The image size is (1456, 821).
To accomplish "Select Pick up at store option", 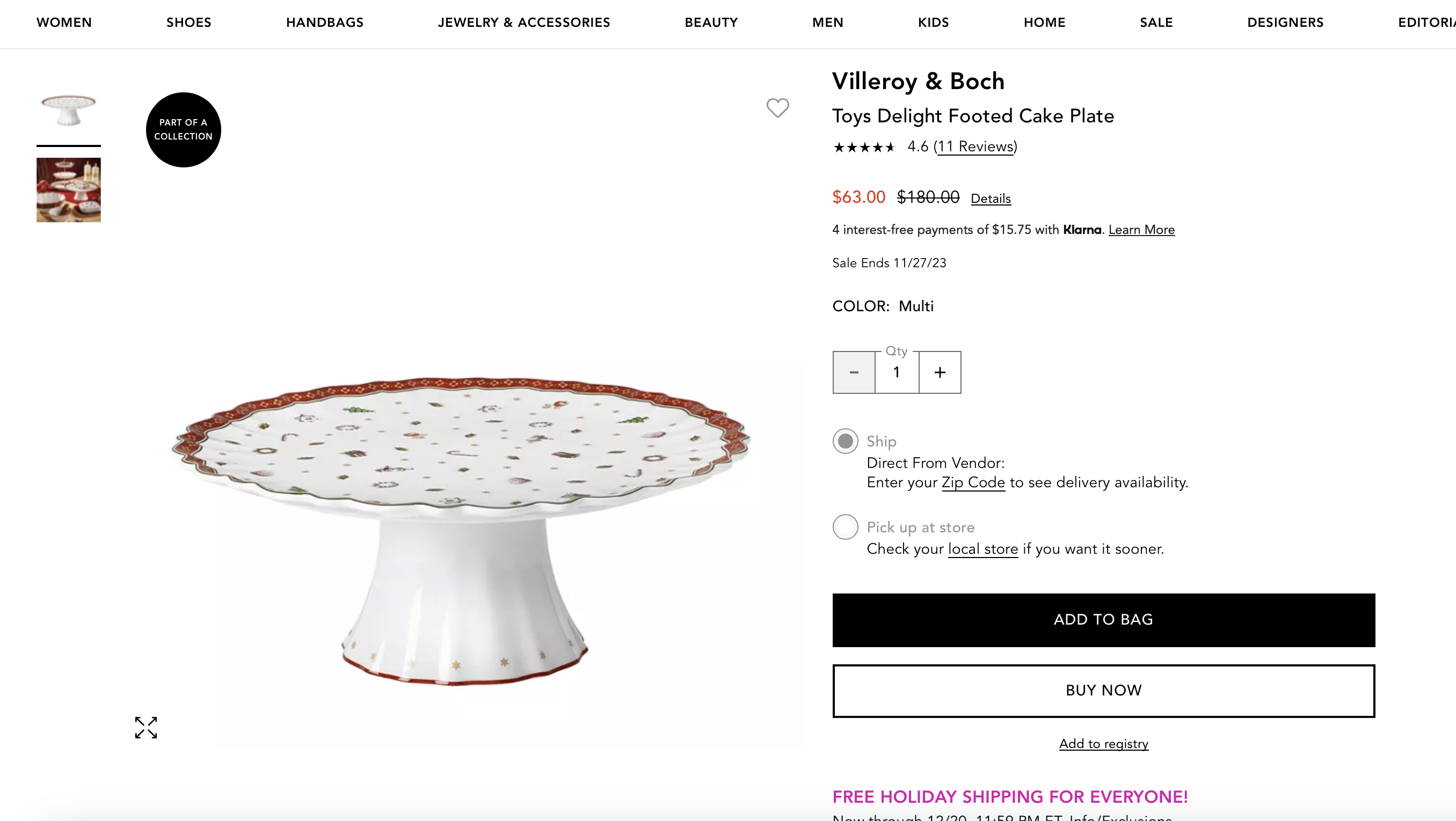I will click(845, 527).
